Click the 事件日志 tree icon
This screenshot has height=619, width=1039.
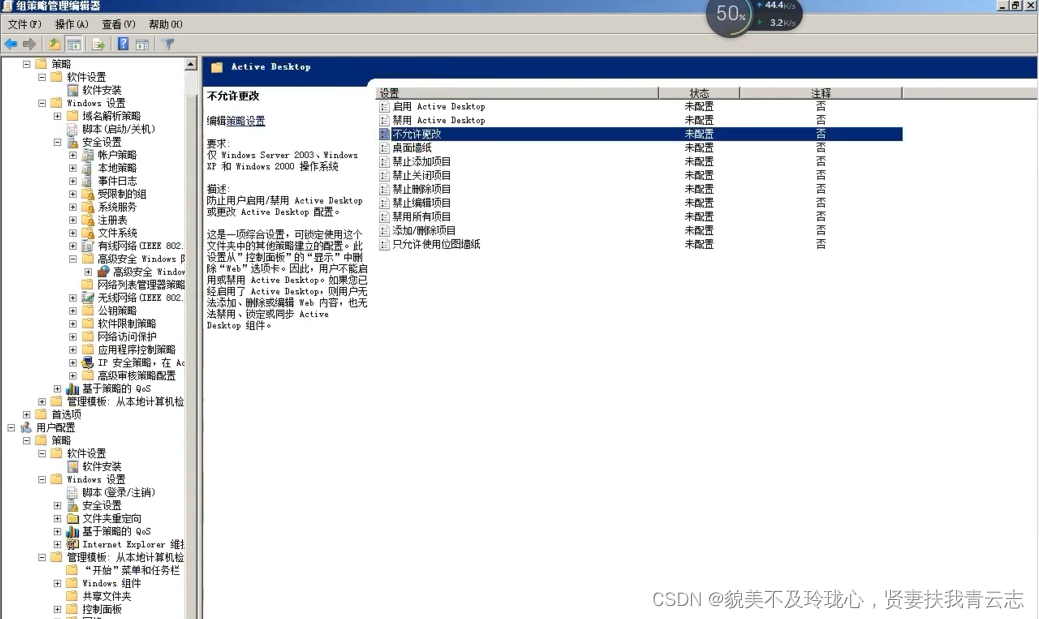(x=87, y=181)
